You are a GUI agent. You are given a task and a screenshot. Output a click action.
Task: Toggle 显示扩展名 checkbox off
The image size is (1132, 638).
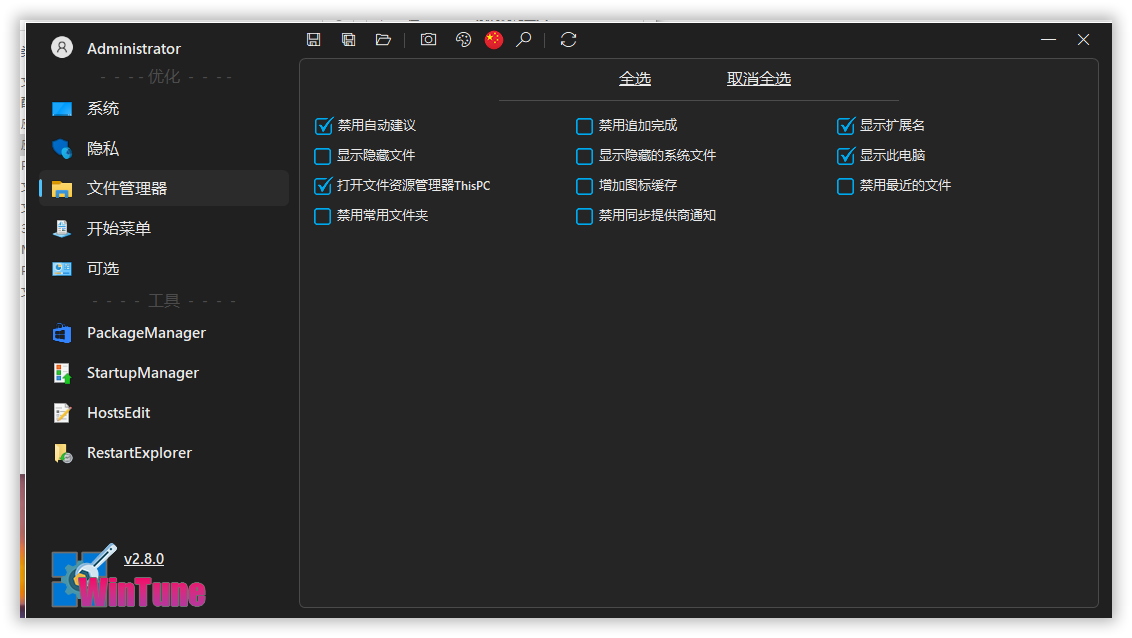point(846,126)
